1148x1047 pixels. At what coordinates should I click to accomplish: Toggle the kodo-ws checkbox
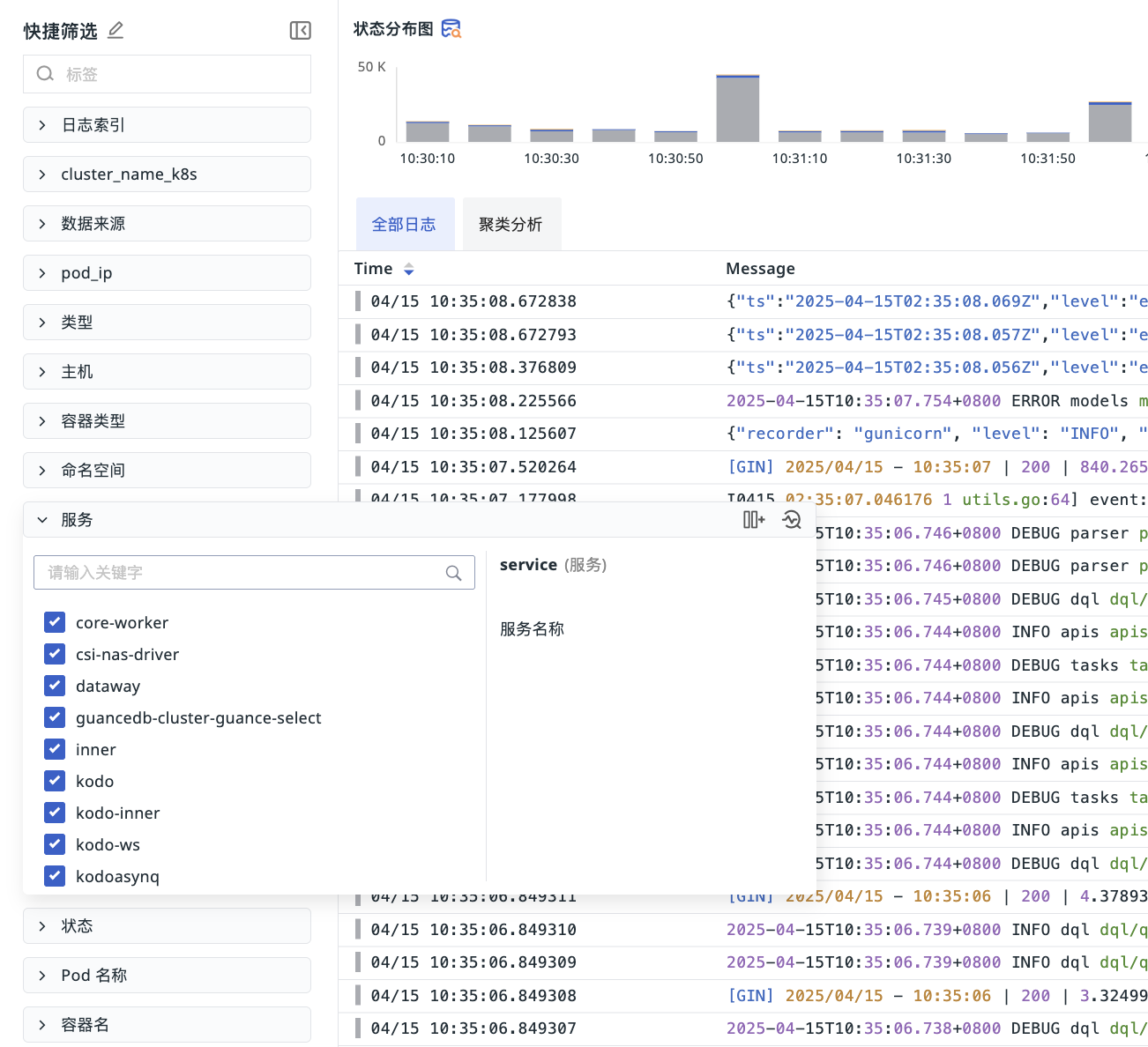(x=55, y=844)
